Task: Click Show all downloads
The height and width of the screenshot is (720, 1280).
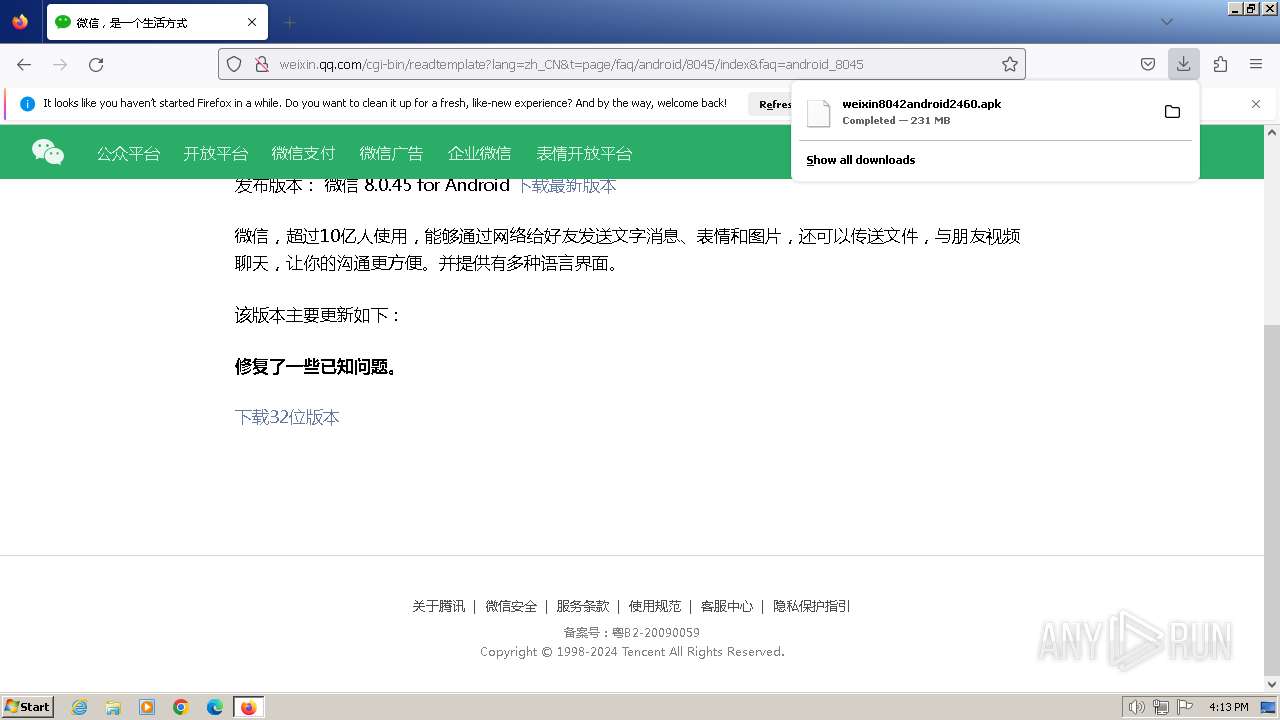Action: click(860, 160)
